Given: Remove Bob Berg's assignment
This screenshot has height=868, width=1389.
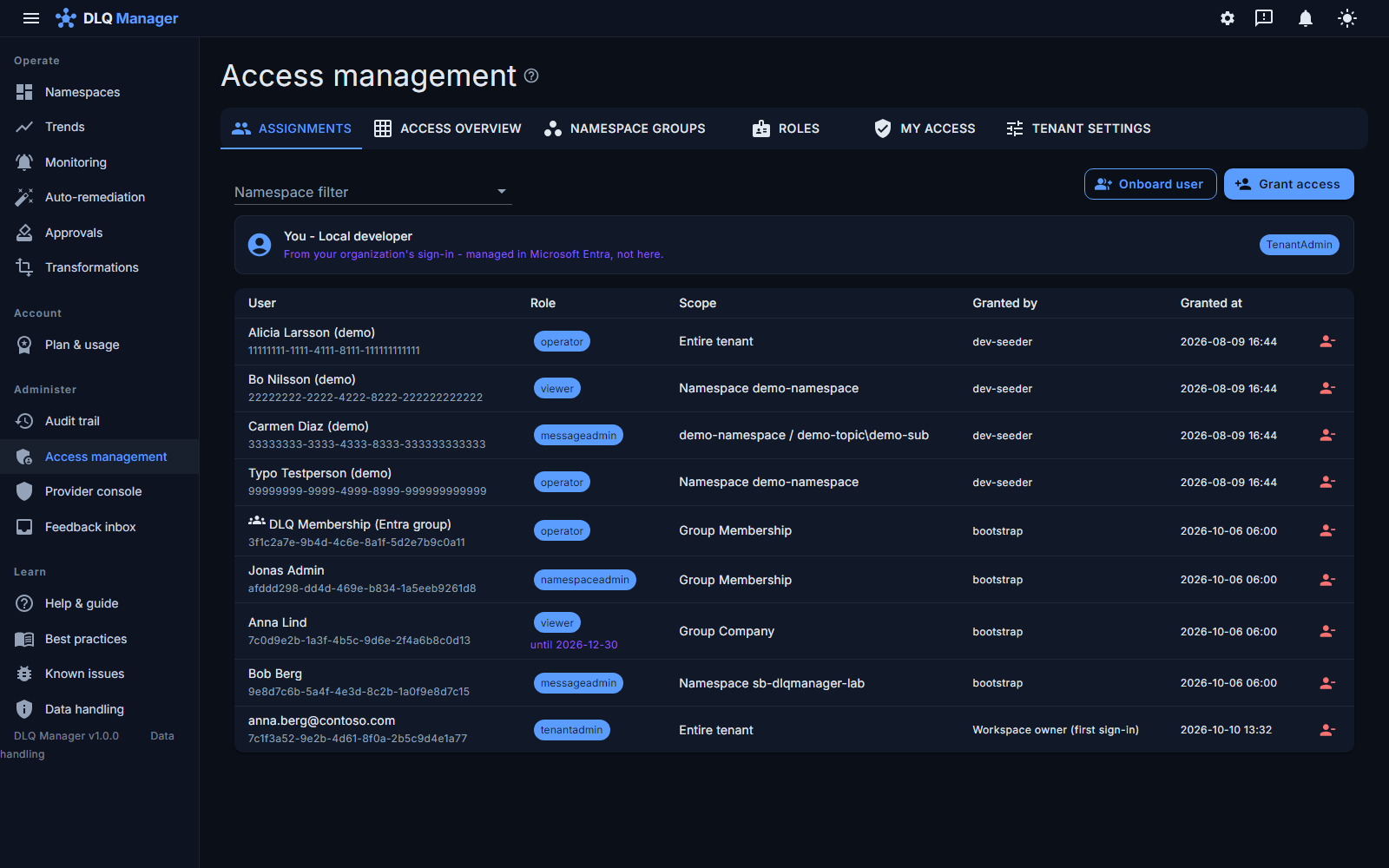Looking at the screenshot, I should (x=1327, y=683).
